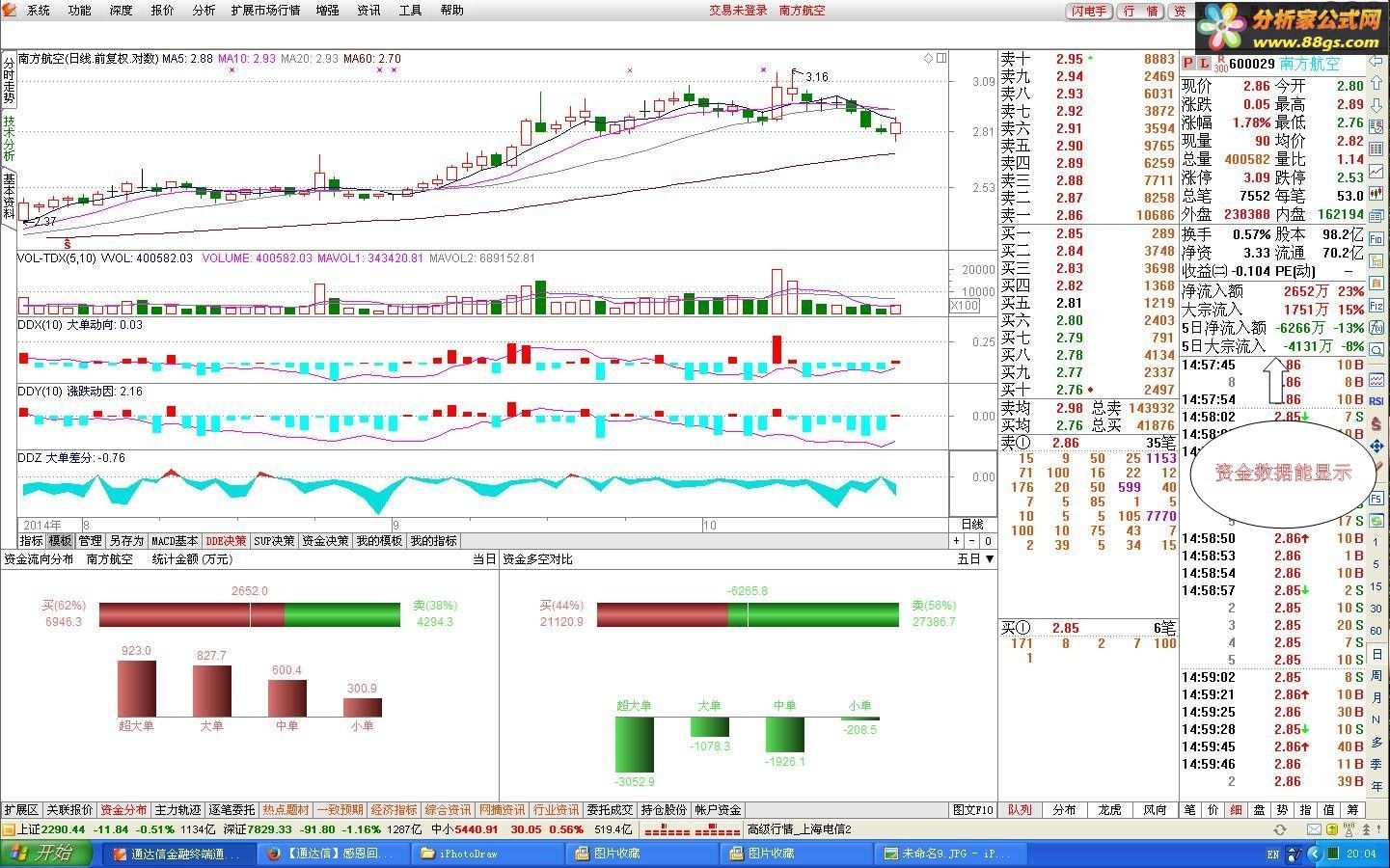The width and height of the screenshot is (1390, 868).
Task: Select the 15 minute period
Action: point(1376,586)
